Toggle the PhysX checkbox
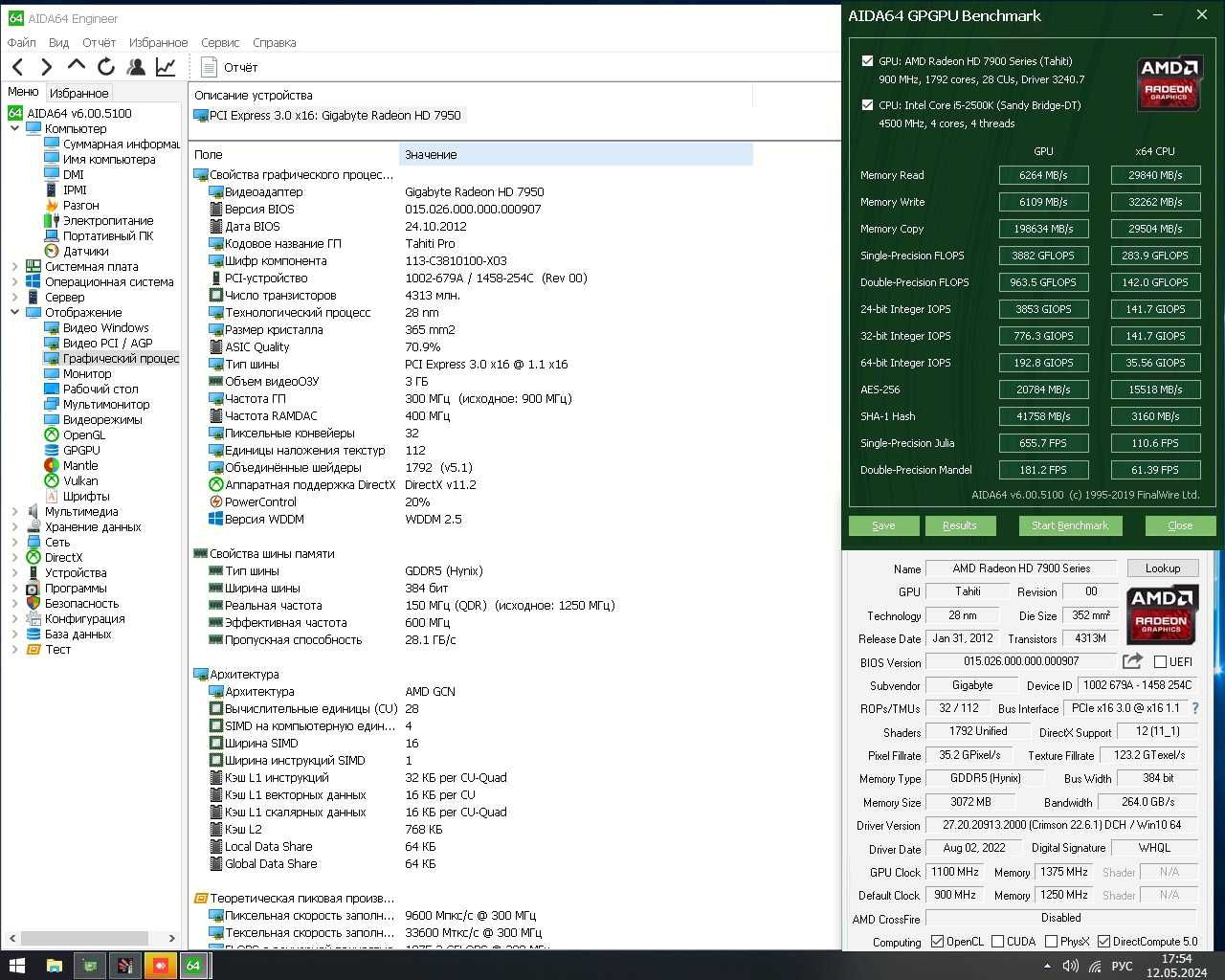The image size is (1225, 980). pyautogui.click(x=1051, y=941)
